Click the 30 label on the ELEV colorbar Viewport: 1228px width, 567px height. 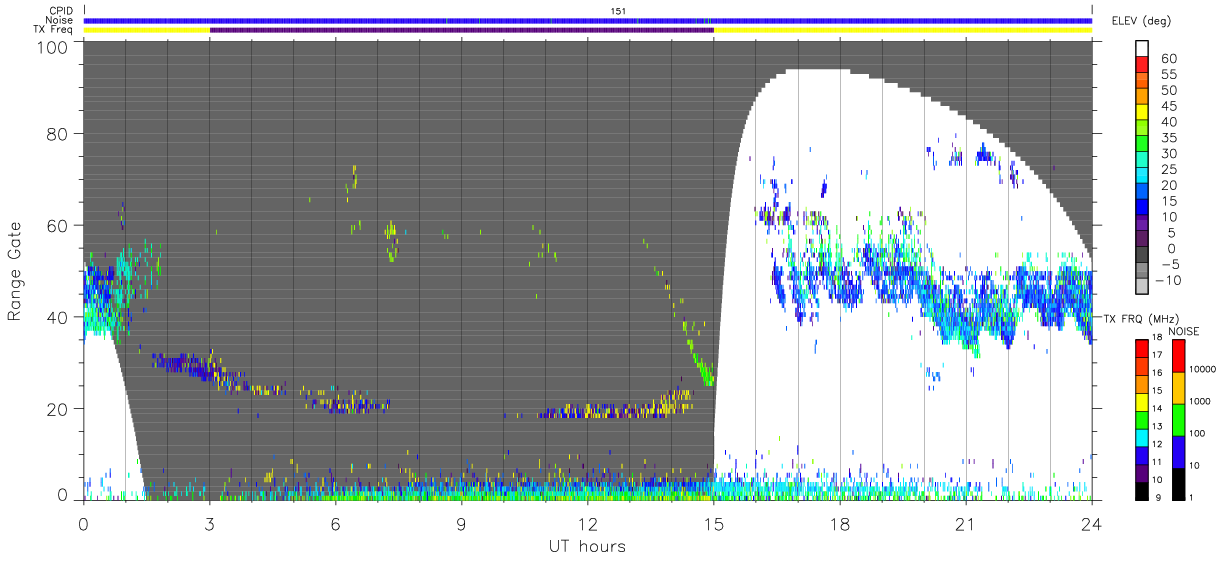(x=1167, y=153)
